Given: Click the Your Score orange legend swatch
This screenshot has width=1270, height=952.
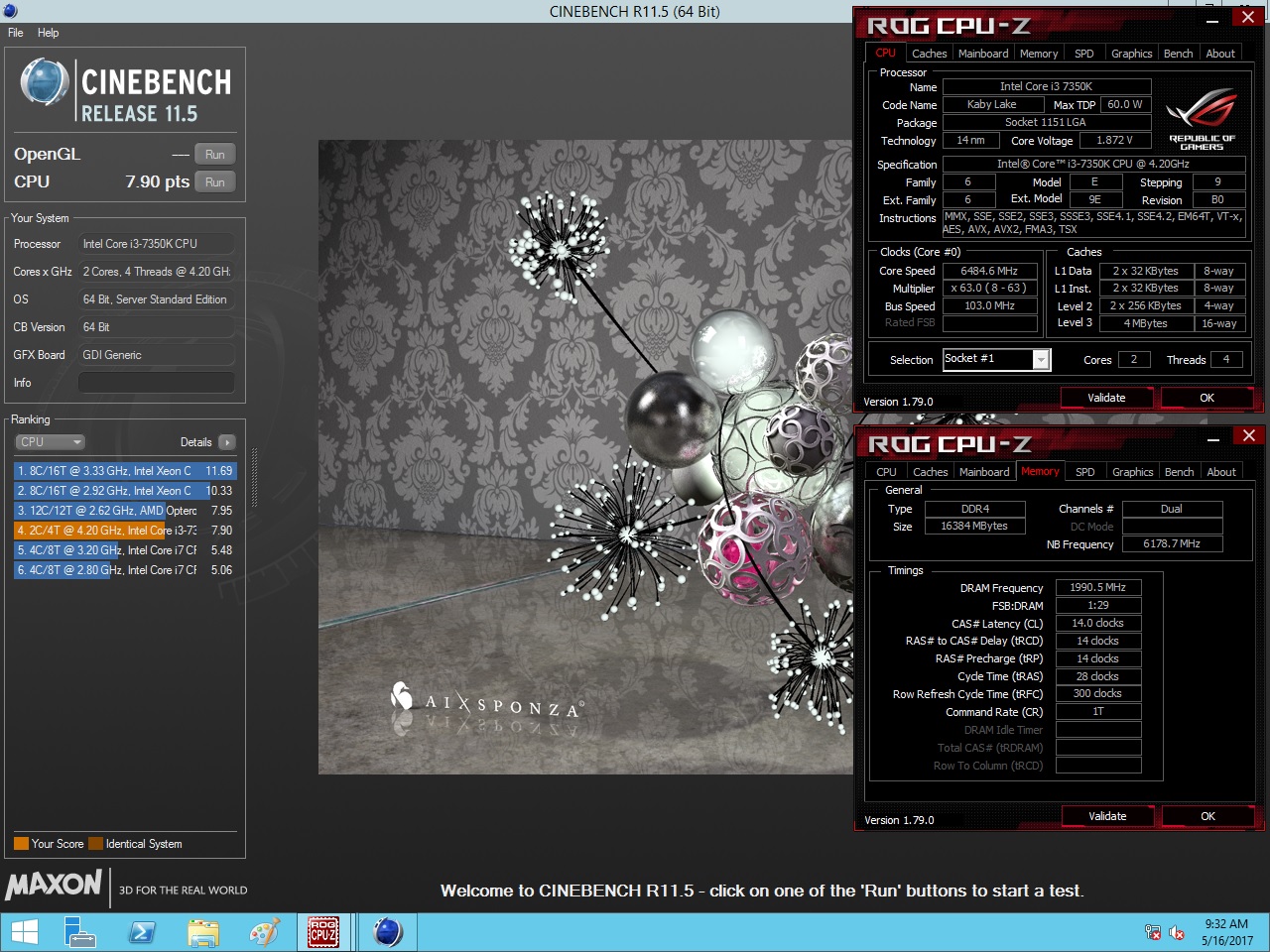Looking at the screenshot, I should coord(21,844).
